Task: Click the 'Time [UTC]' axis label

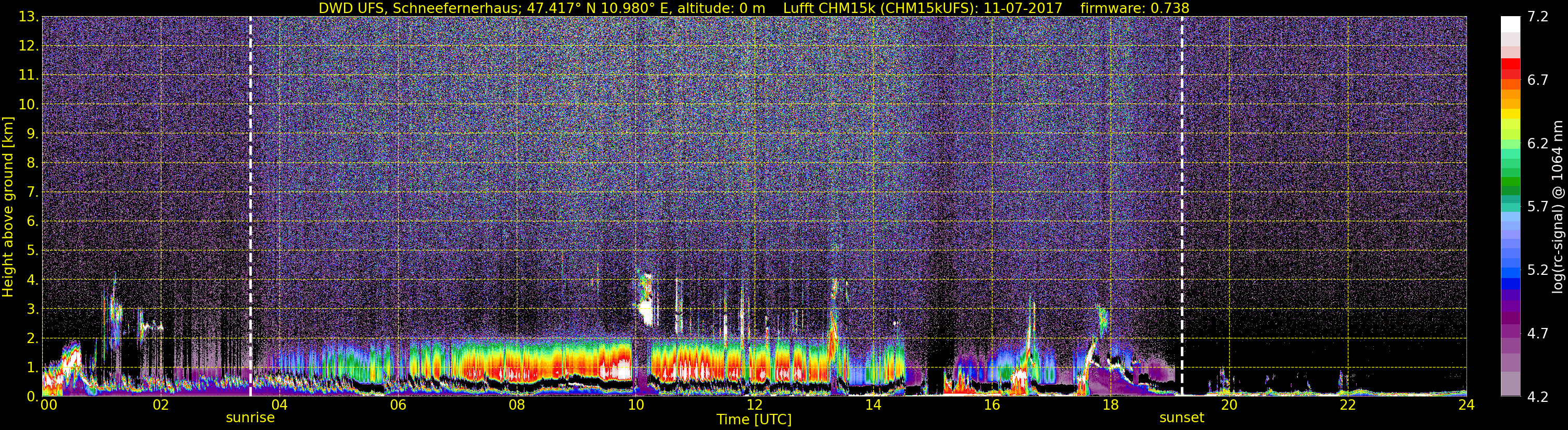Action: tap(754, 420)
